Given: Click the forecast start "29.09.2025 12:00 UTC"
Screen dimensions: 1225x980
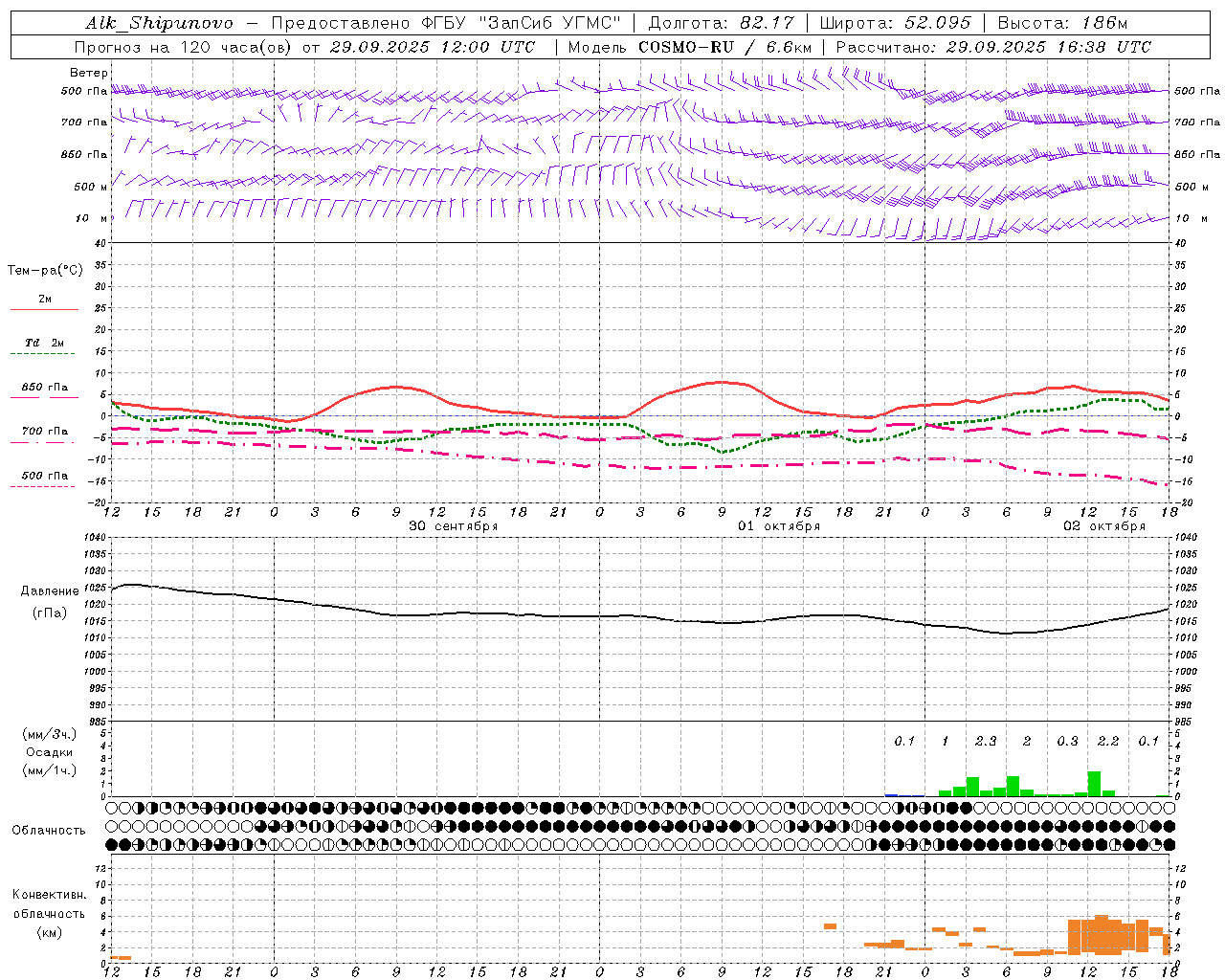Looking at the screenshot, I should coord(433,47).
